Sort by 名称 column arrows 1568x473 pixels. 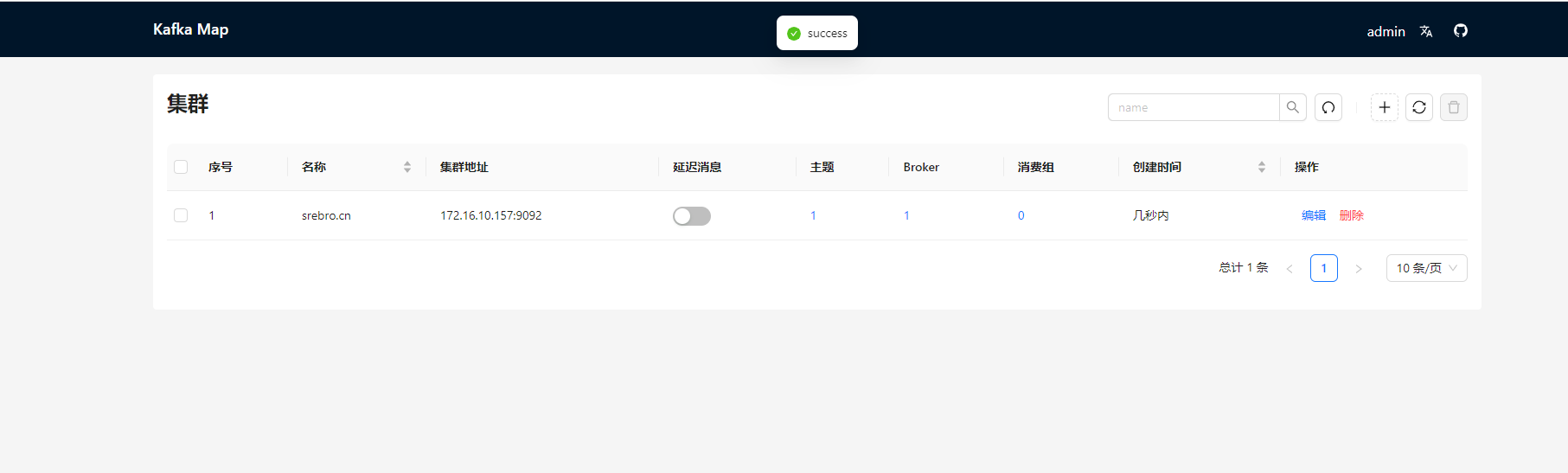point(406,167)
